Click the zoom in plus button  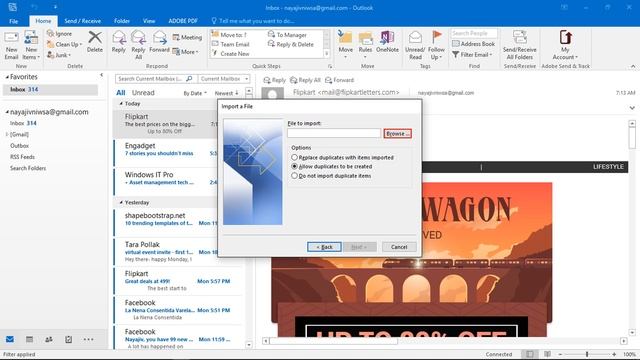coord(614,354)
